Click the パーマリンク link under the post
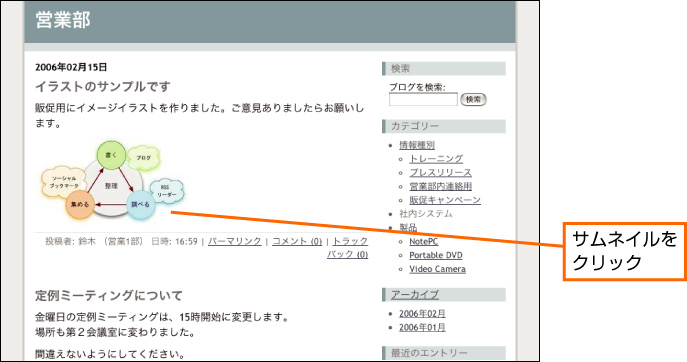This screenshot has width=687, height=362. pyautogui.click(x=234, y=241)
